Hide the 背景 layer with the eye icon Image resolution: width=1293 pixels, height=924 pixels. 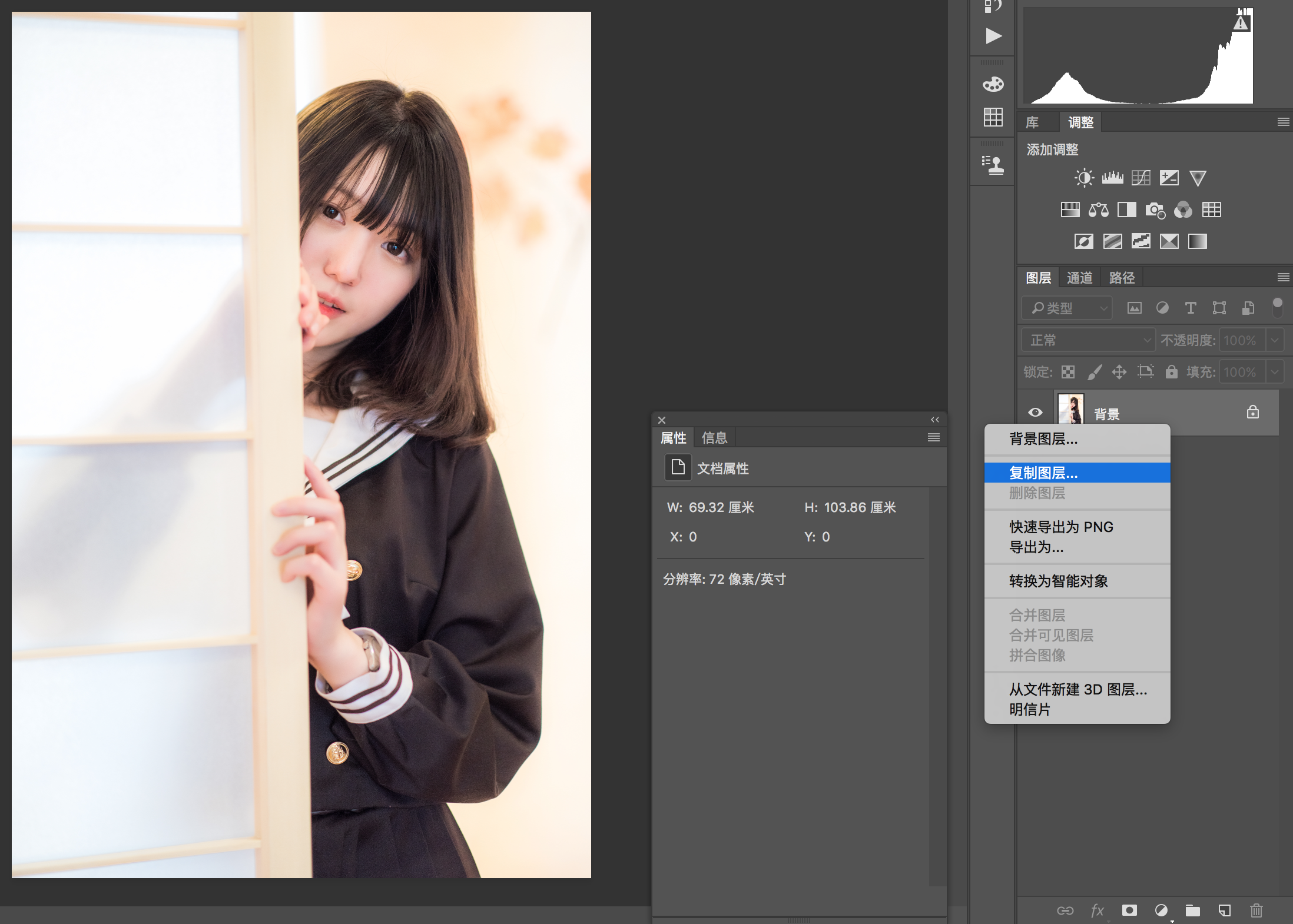pos(1035,413)
